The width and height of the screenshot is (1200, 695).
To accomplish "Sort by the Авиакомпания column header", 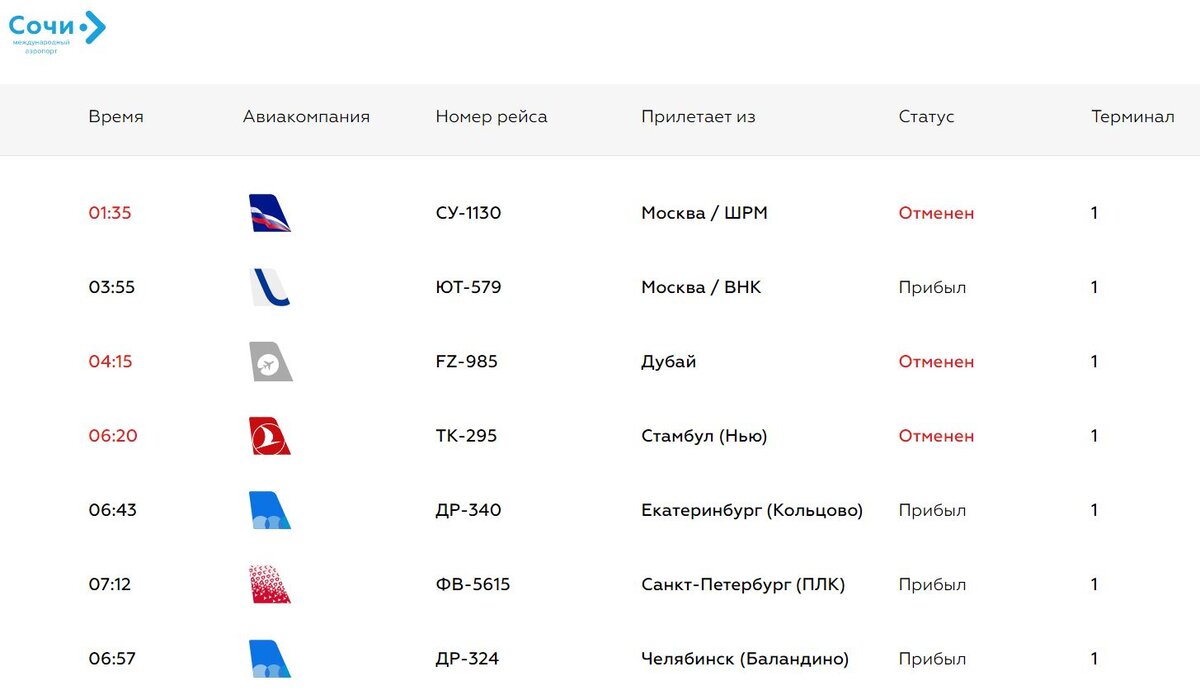I will point(306,117).
